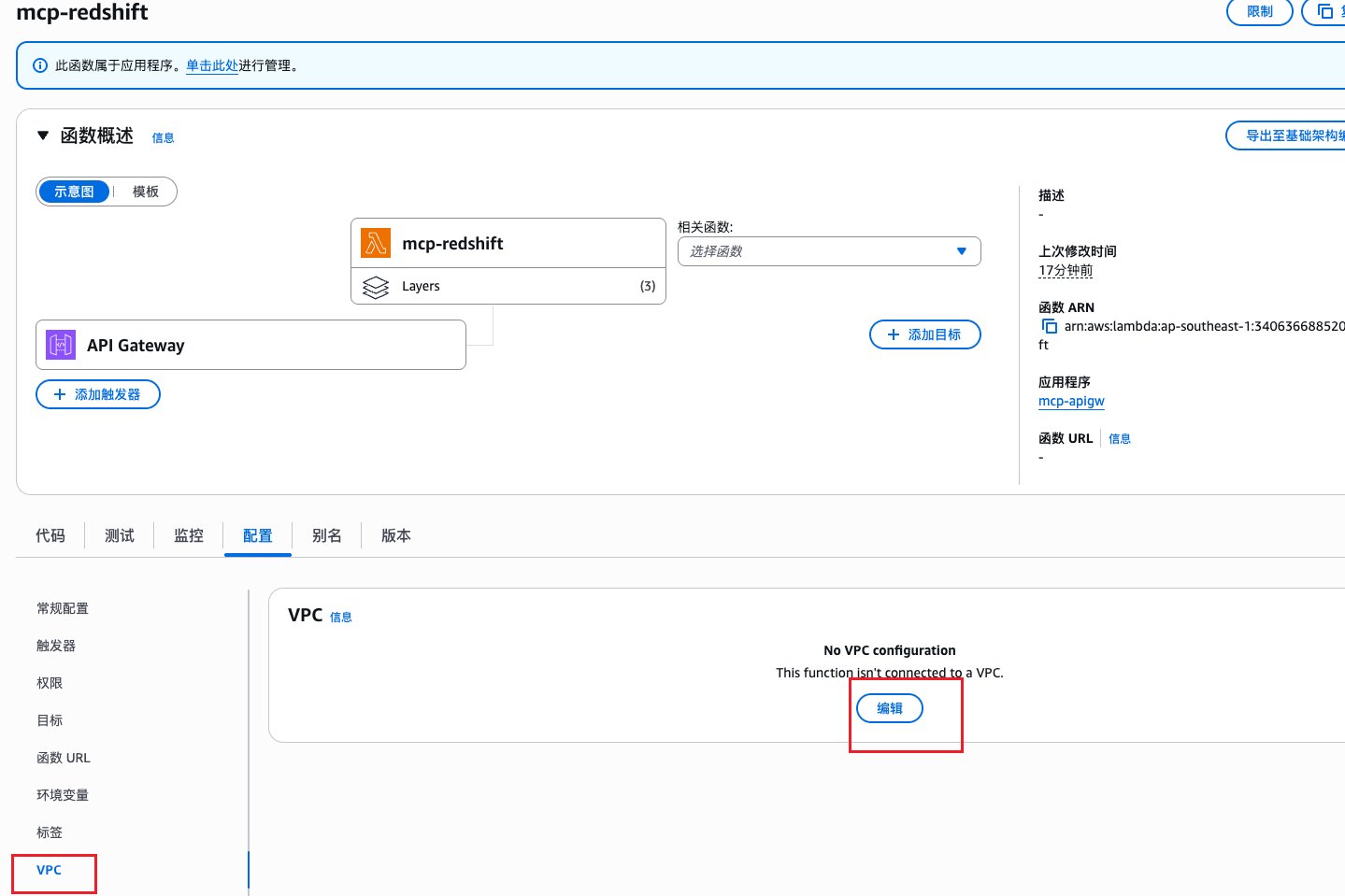Follow the 单击此处 link in the banner
Image resolution: width=1345 pixels, height=896 pixels.
tap(212, 65)
